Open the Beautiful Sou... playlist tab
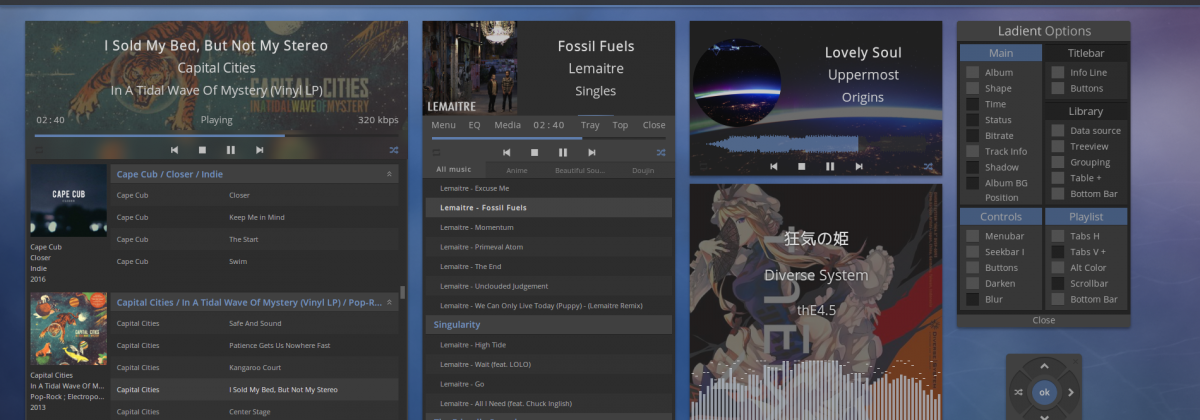The image size is (1200, 420). click(x=580, y=170)
